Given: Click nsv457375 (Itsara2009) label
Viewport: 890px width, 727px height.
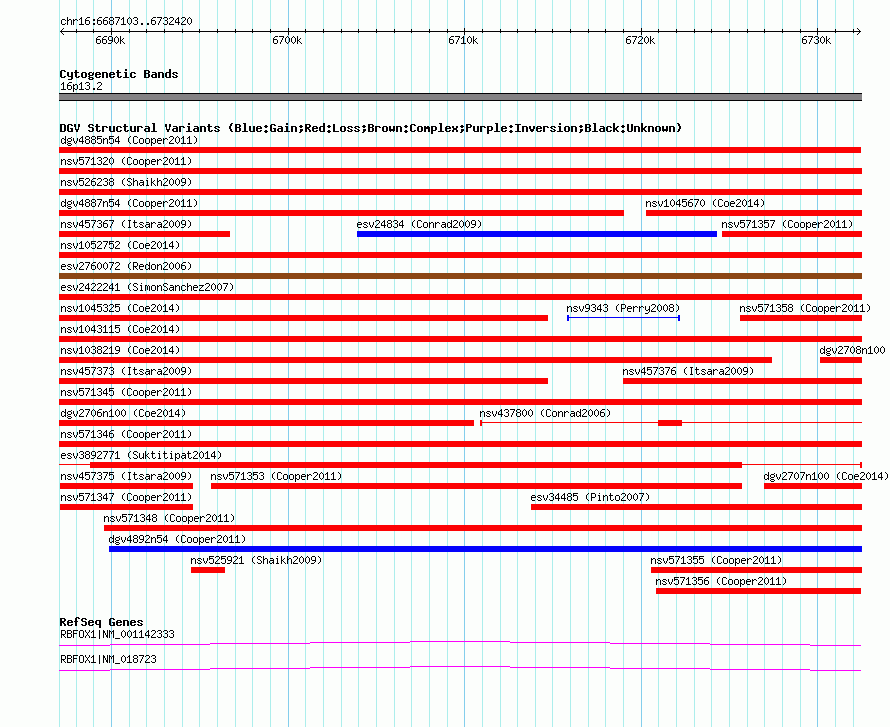Looking at the screenshot, I should (126, 476).
